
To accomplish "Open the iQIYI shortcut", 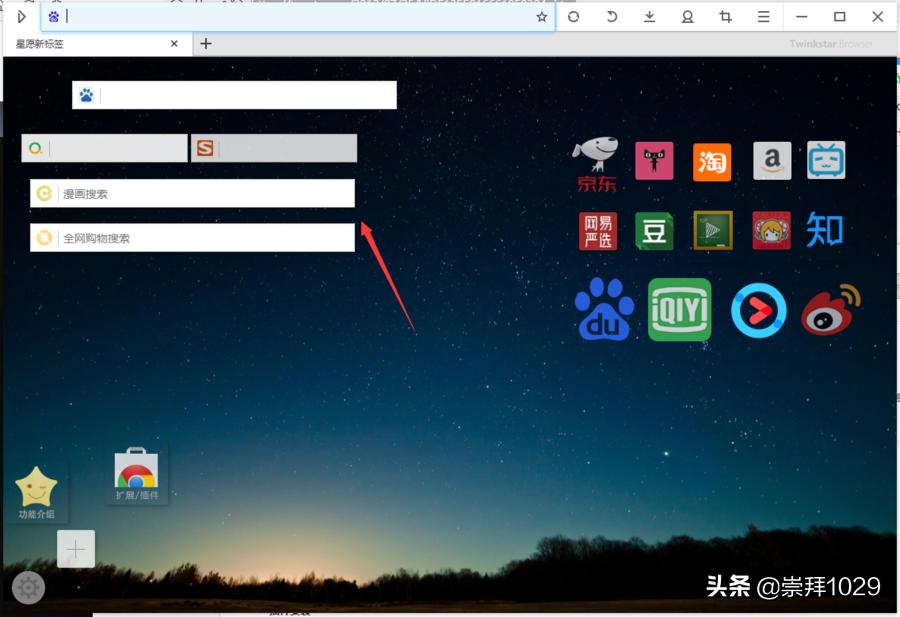I will click(x=680, y=310).
